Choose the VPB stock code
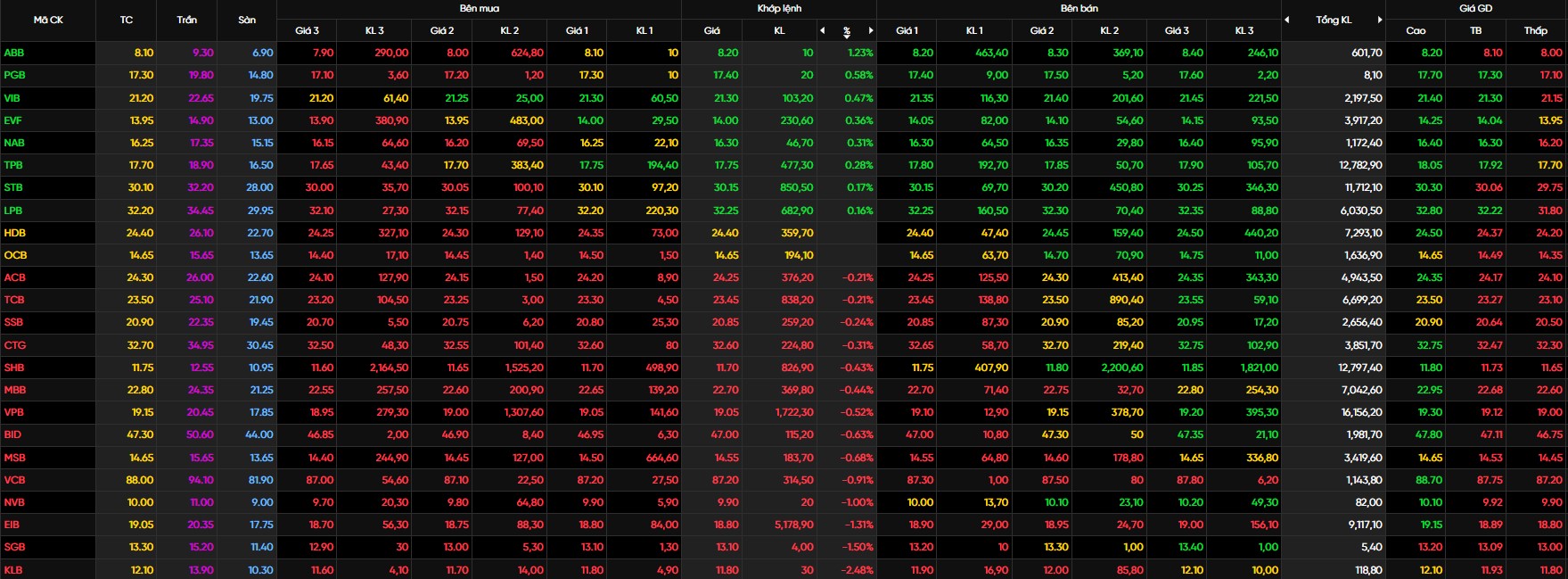The height and width of the screenshot is (579, 1568). point(13,412)
